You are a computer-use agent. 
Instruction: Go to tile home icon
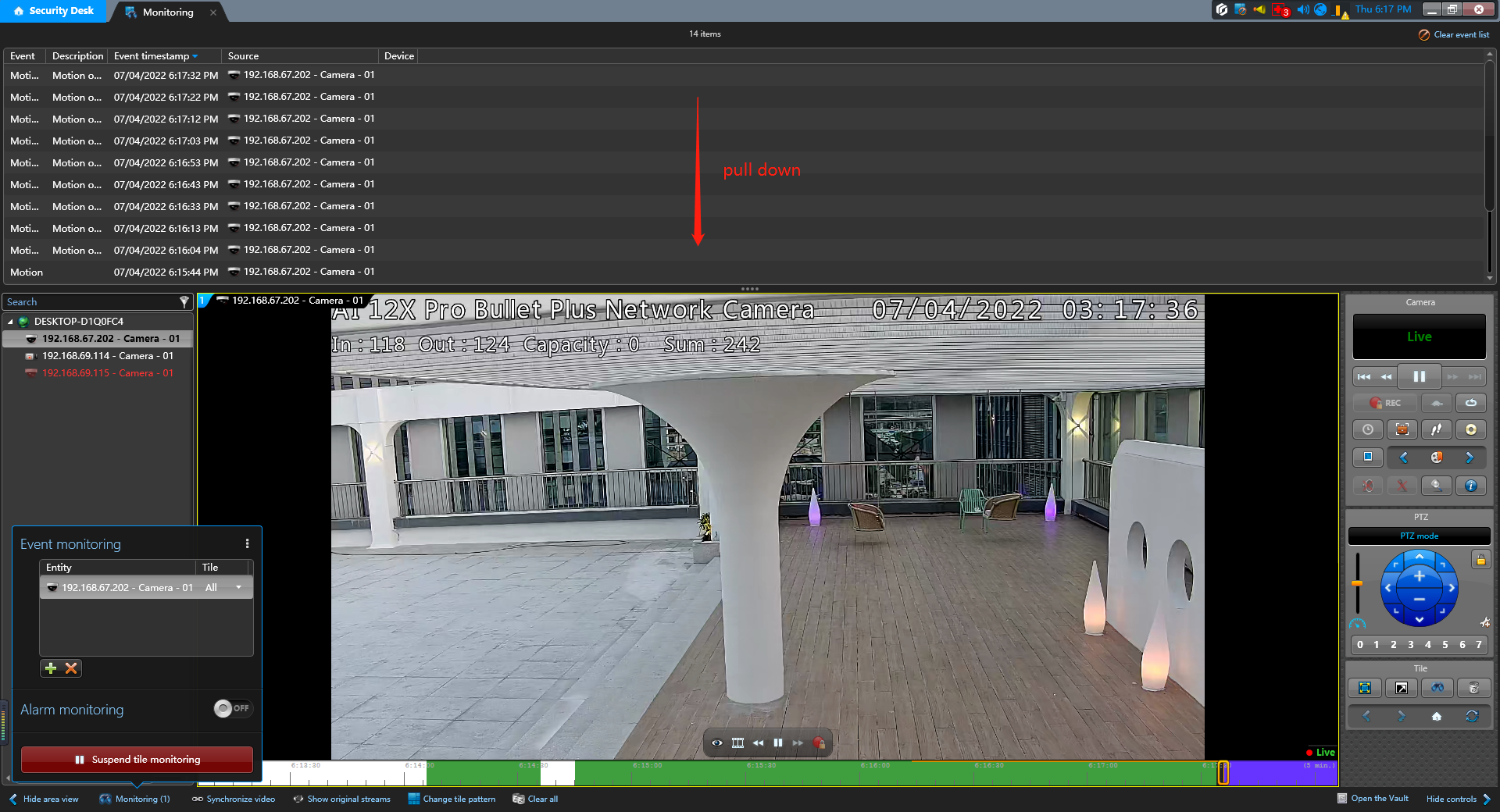click(x=1437, y=716)
